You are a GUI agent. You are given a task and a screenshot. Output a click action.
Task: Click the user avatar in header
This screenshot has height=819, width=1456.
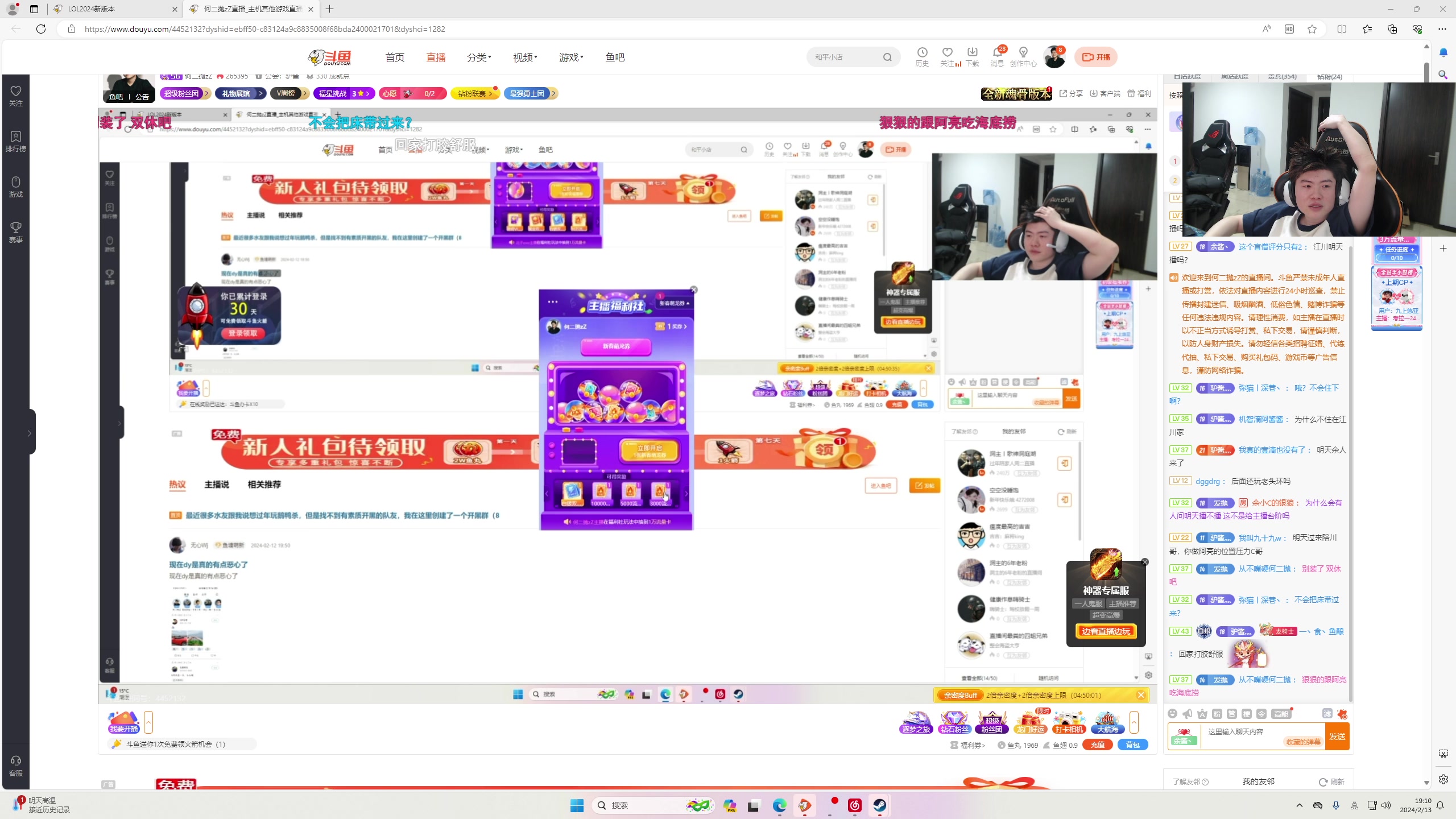(1054, 57)
